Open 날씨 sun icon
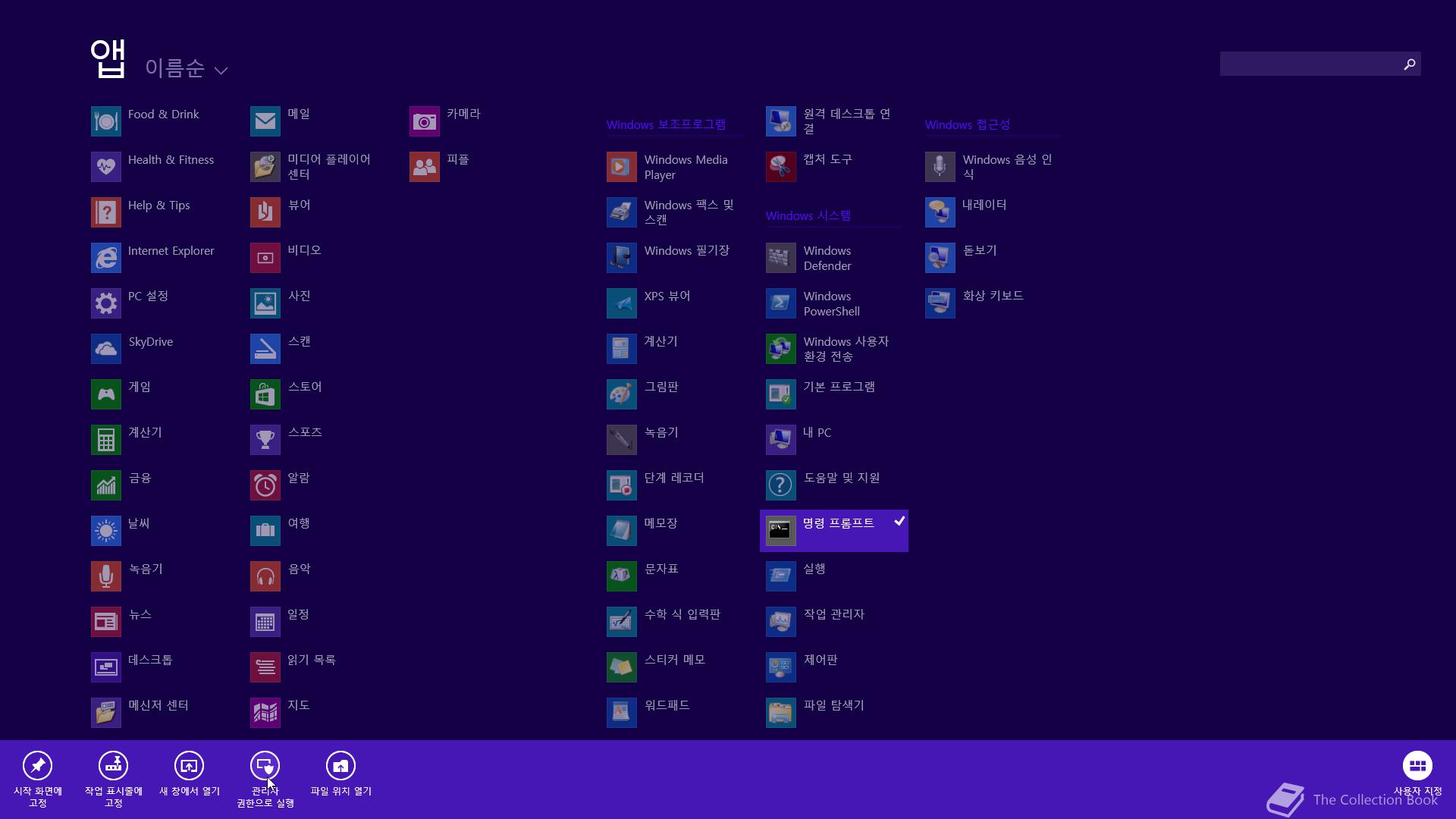The image size is (1456, 819). click(x=106, y=531)
